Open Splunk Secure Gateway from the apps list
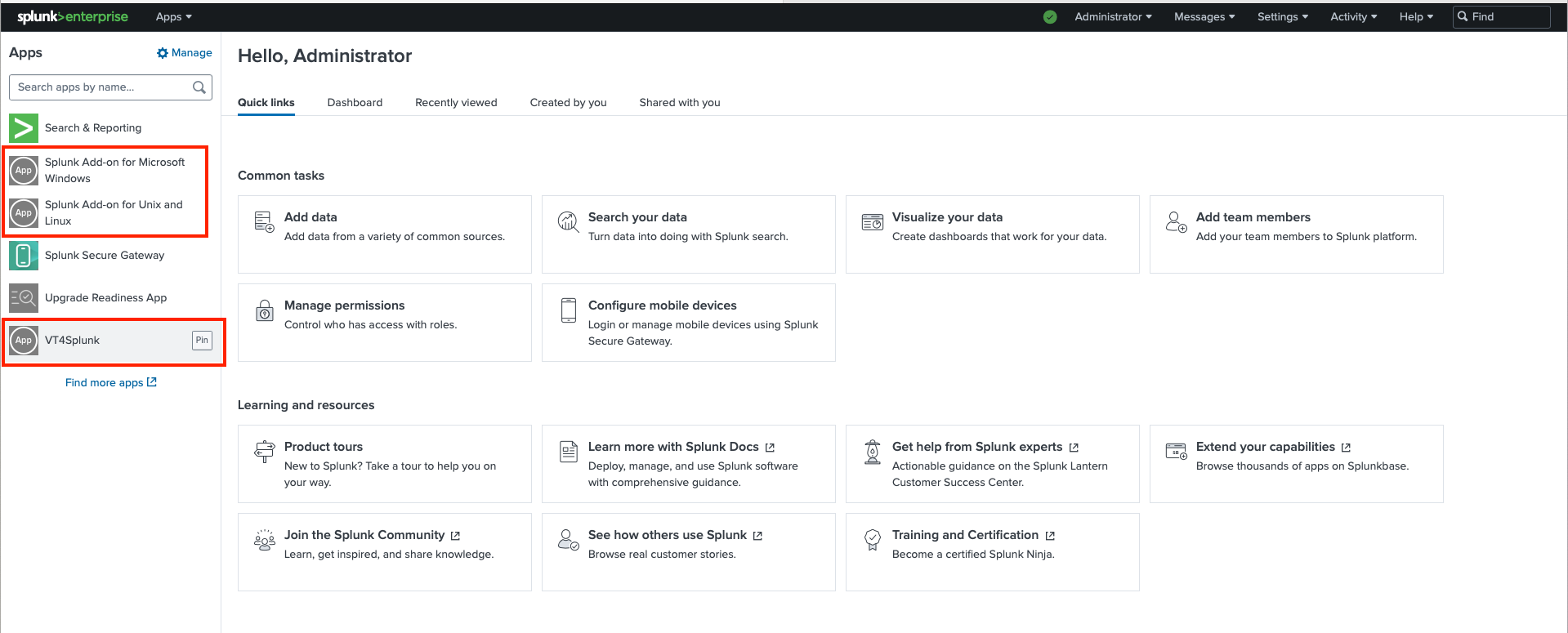This screenshot has height=633, width=1568. pos(105,256)
